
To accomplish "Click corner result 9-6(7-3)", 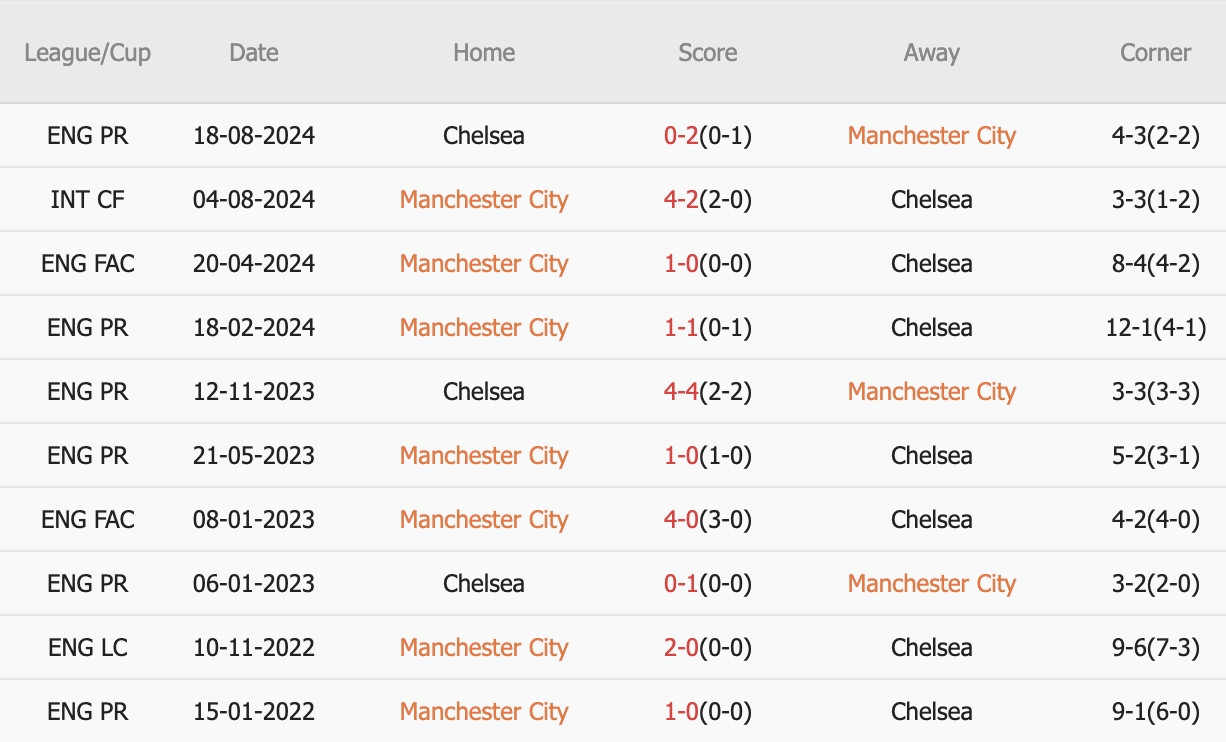I will tap(1156, 647).
